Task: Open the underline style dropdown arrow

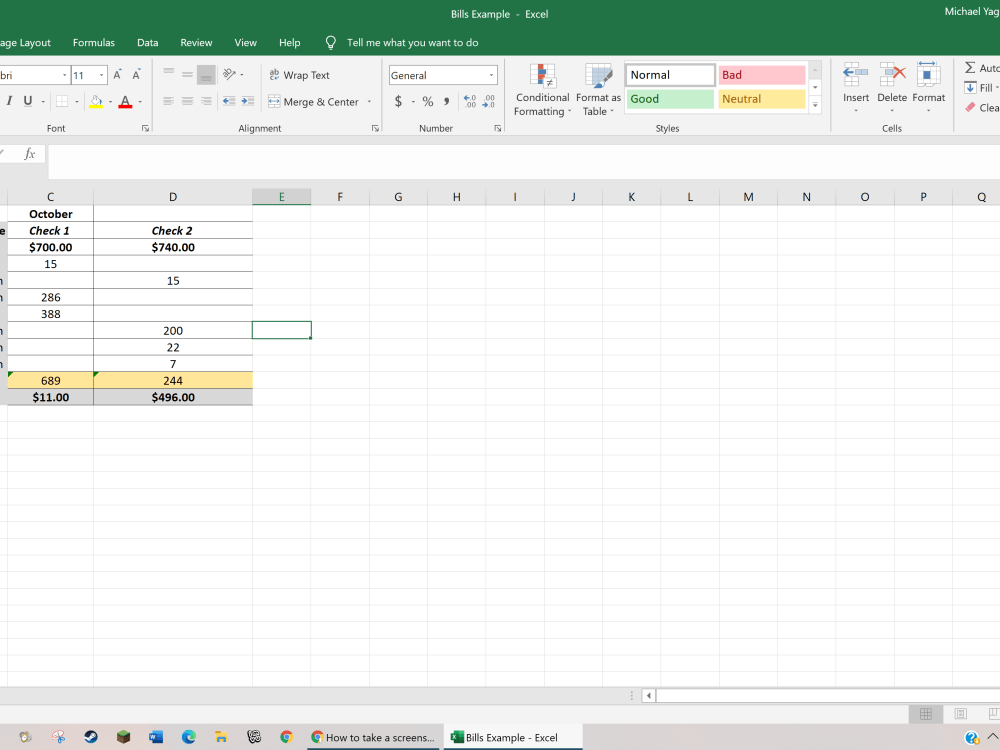Action: pos(43,101)
